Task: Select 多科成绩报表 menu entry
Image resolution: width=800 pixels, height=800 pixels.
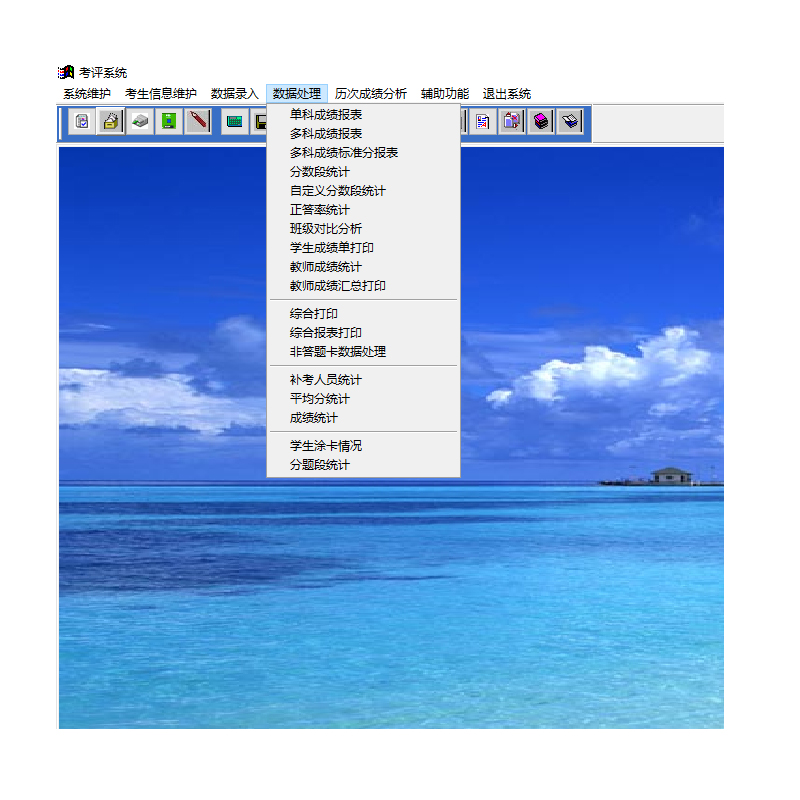Action: [x=363, y=134]
